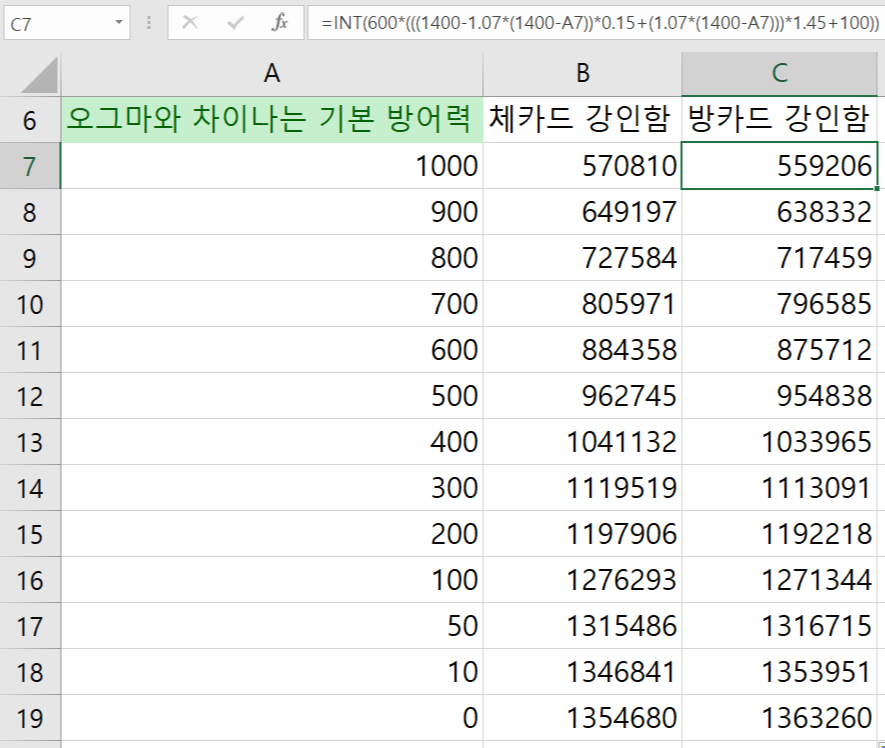
Task: Open the Name Box dropdown arrow
Action: (x=120, y=22)
